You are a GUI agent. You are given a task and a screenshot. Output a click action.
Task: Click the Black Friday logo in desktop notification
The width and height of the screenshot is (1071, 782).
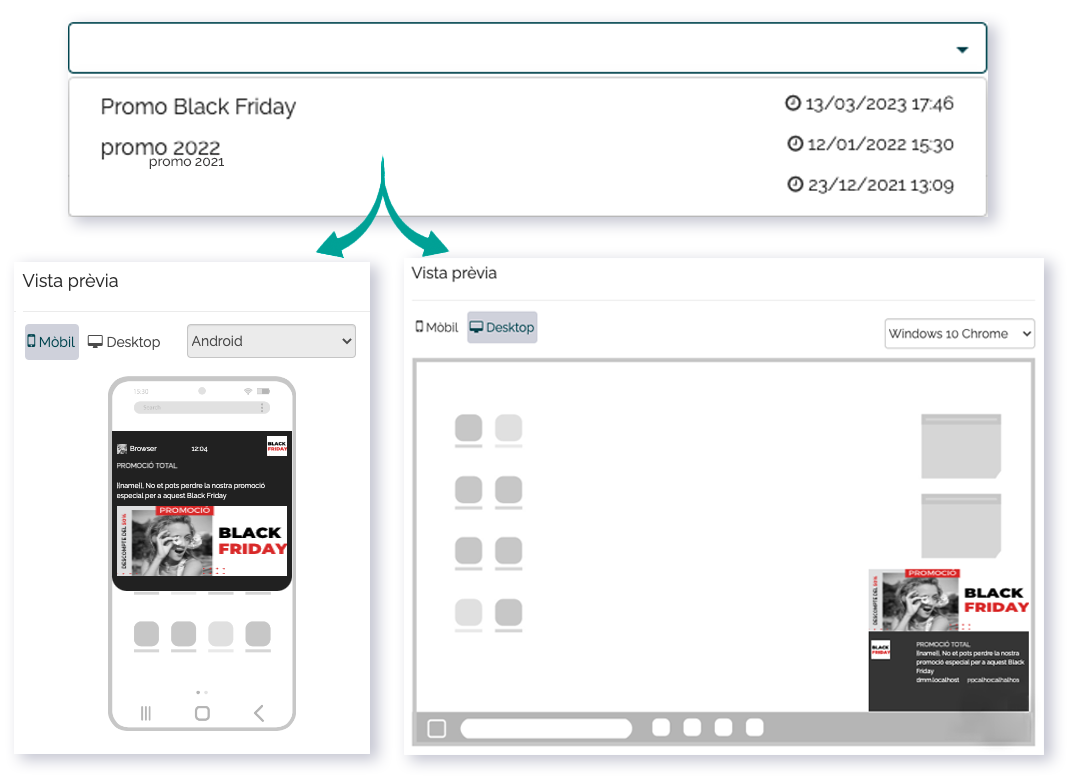click(880, 649)
